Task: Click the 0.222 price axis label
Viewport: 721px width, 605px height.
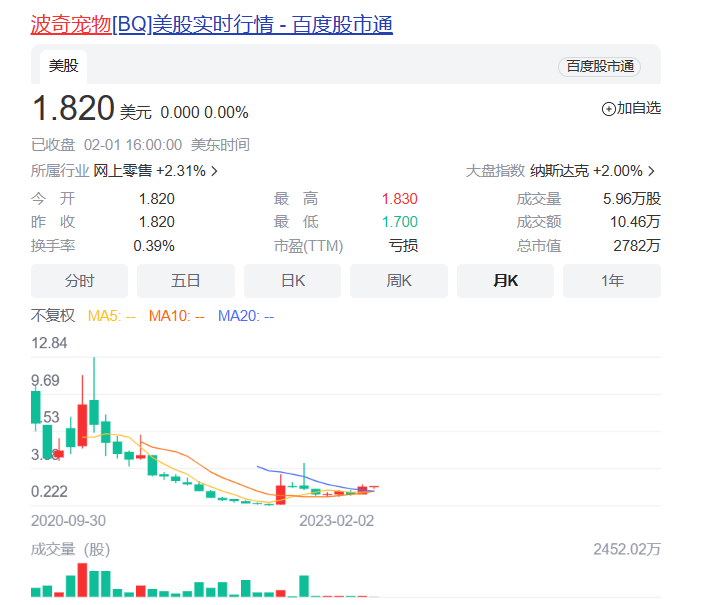Action: click(x=49, y=492)
